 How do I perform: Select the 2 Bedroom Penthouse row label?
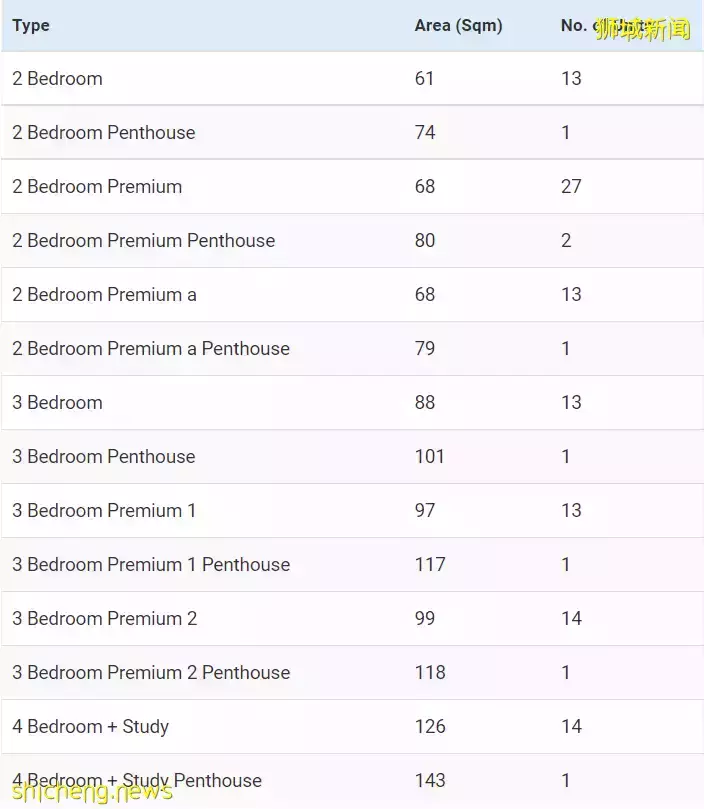pos(104,133)
